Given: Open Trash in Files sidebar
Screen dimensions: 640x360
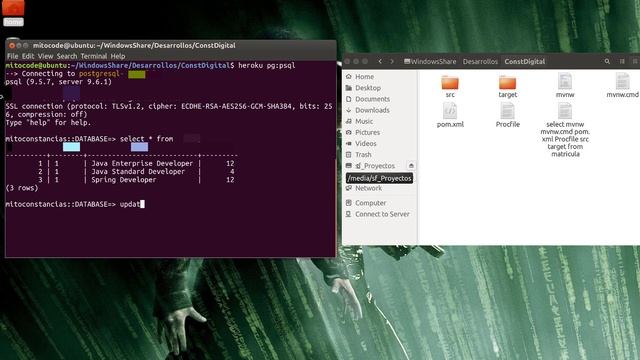Looking at the screenshot, I should coord(363,154).
